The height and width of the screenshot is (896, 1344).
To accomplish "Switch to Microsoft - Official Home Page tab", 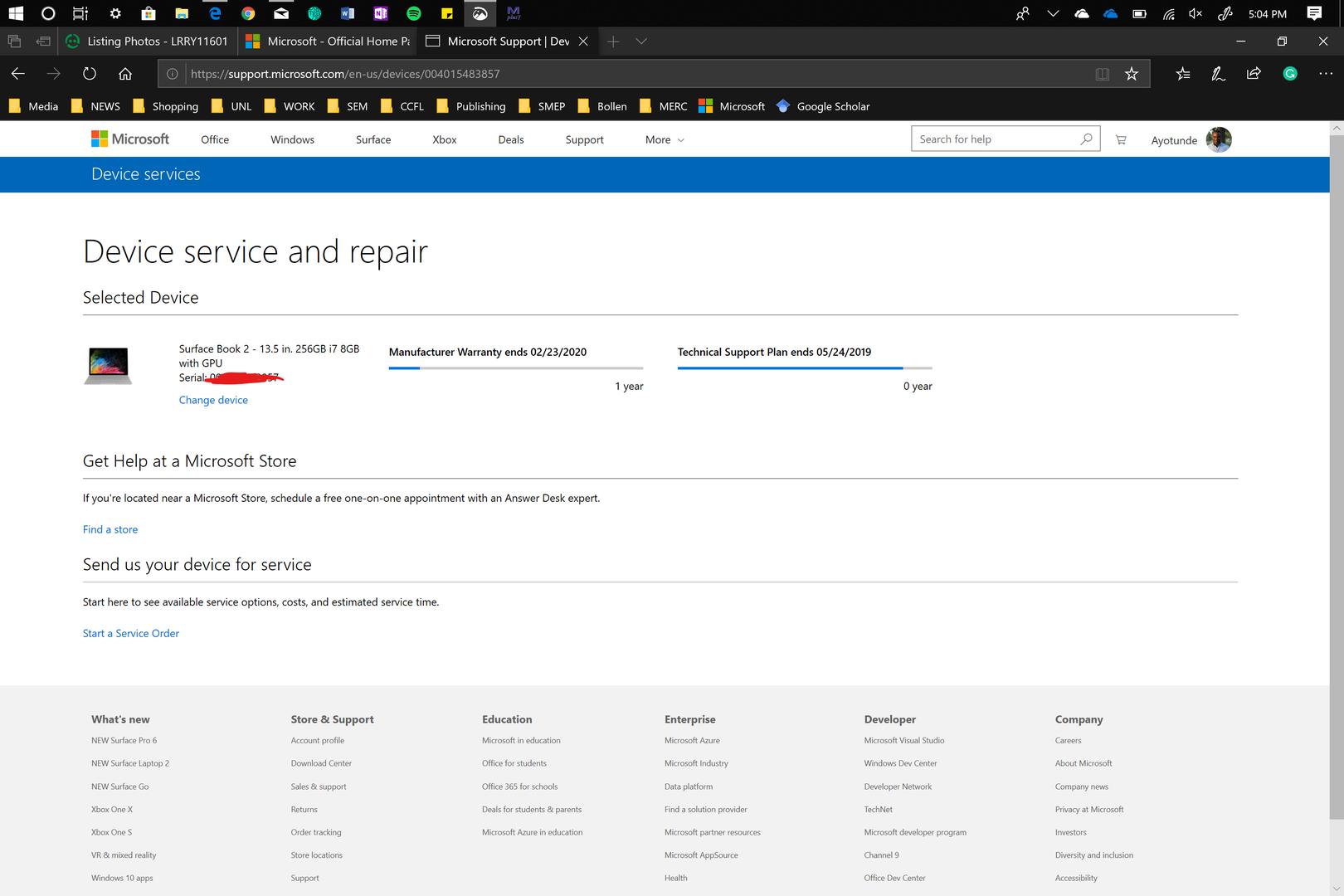I will (x=329, y=41).
